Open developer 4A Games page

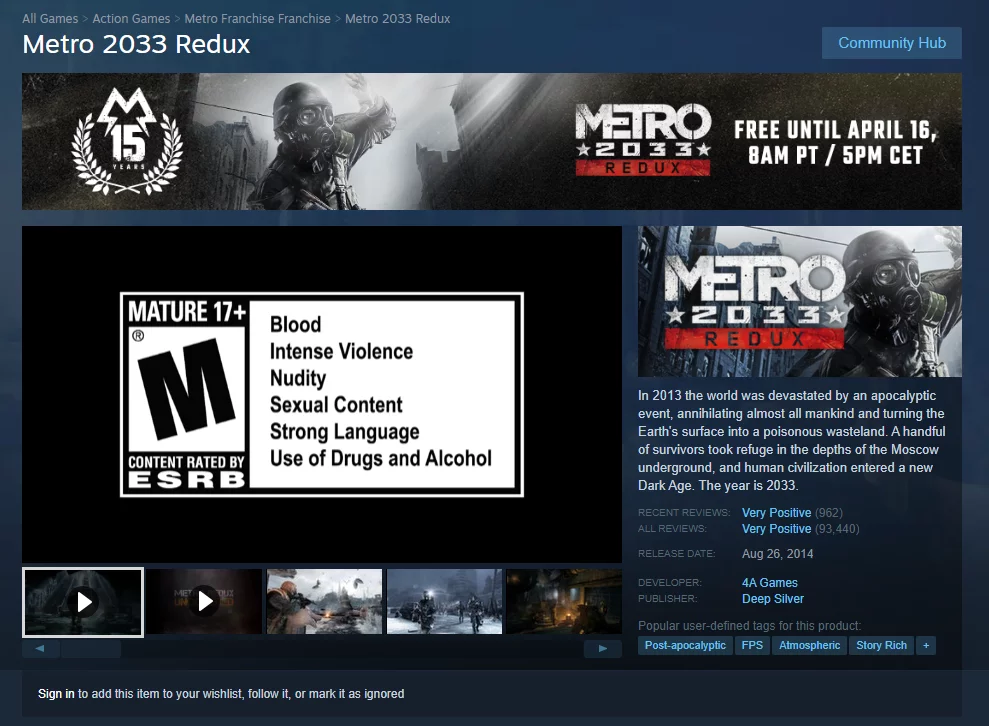tap(770, 583)
